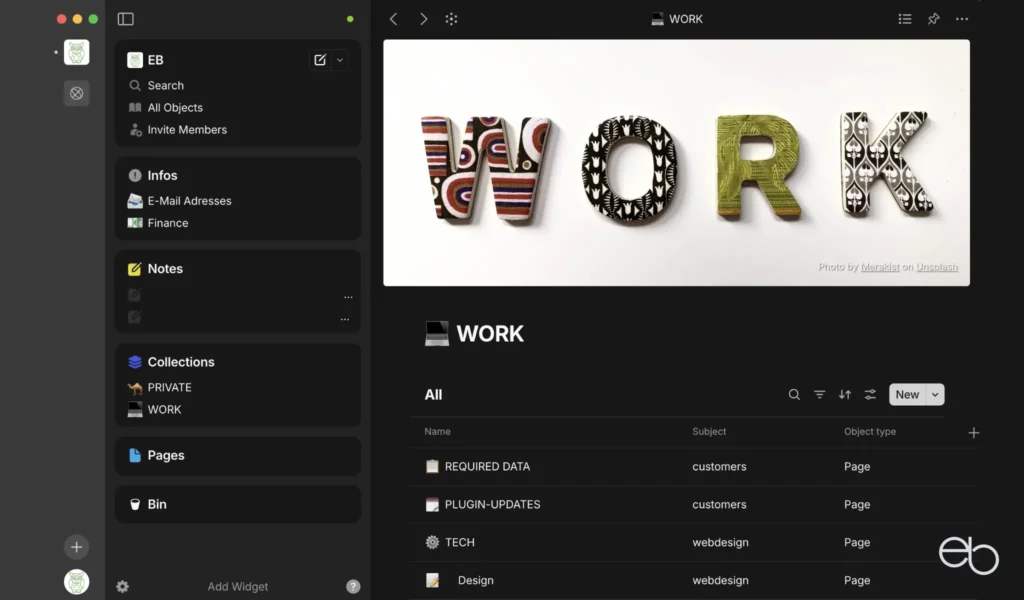
Task: Open WORK collection in sidebar
Action: tap(164, 410)
